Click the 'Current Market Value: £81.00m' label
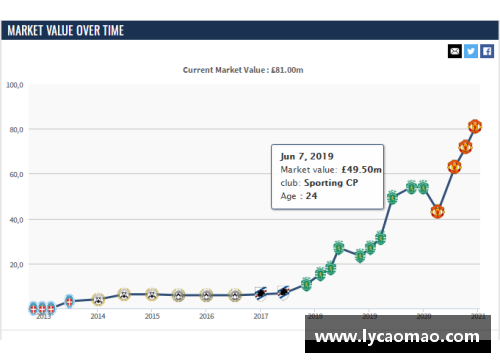Screen dimensions: 500x362 click(243, 70)
